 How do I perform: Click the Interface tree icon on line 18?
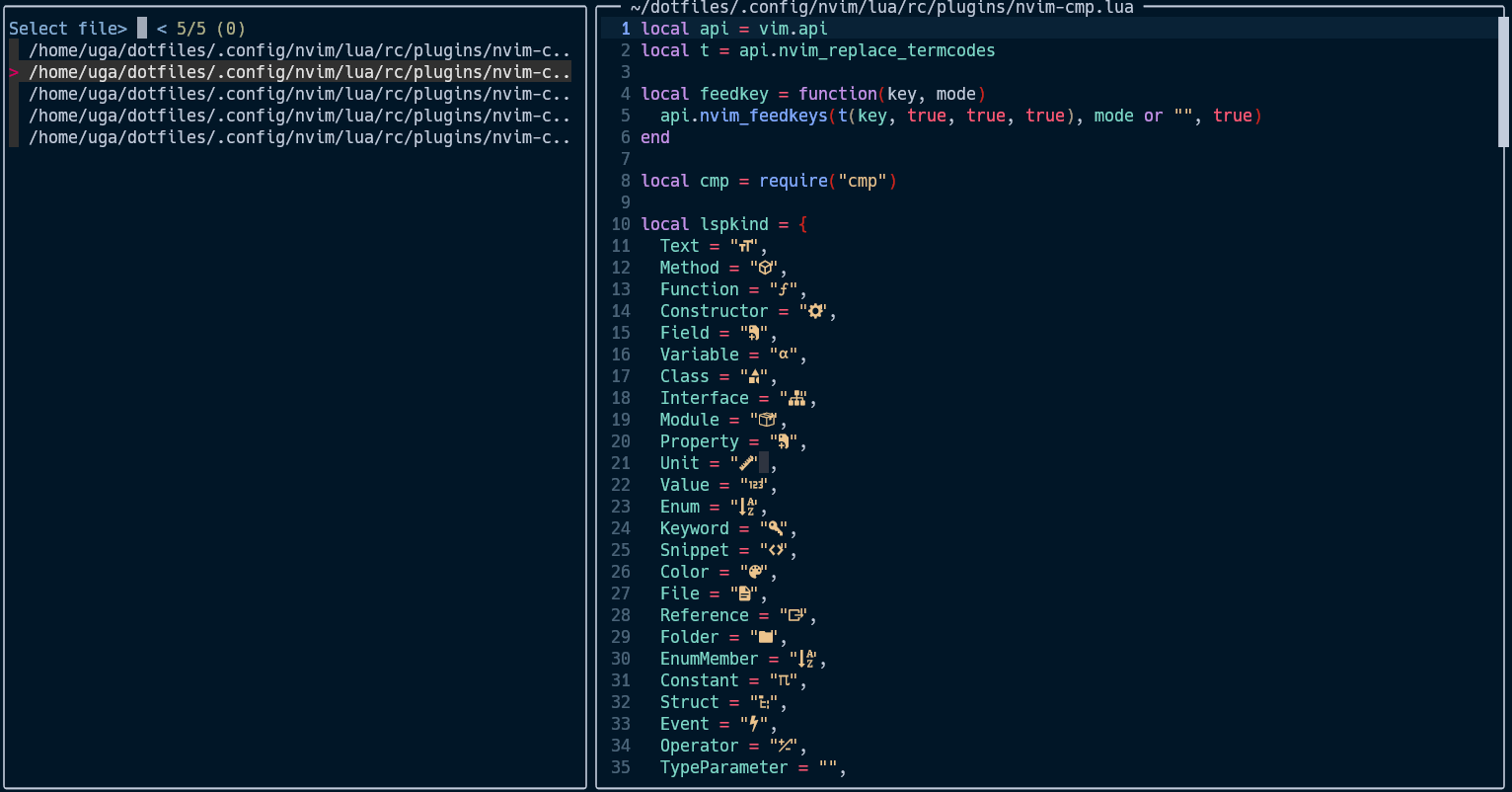[795, 397]
